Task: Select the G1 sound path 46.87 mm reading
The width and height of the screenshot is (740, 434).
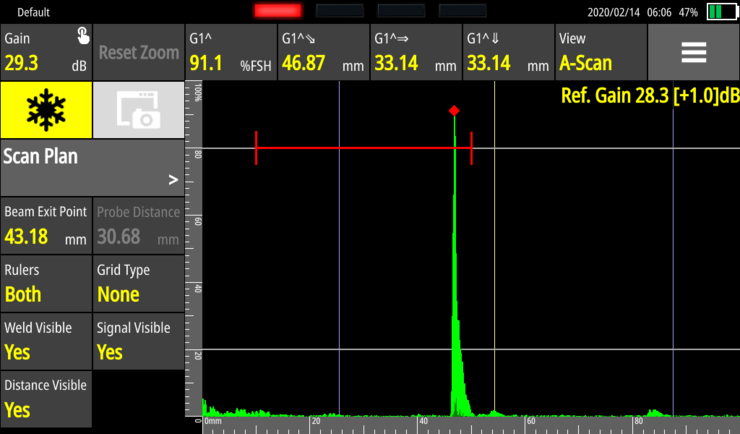Action: coord(323,52)
